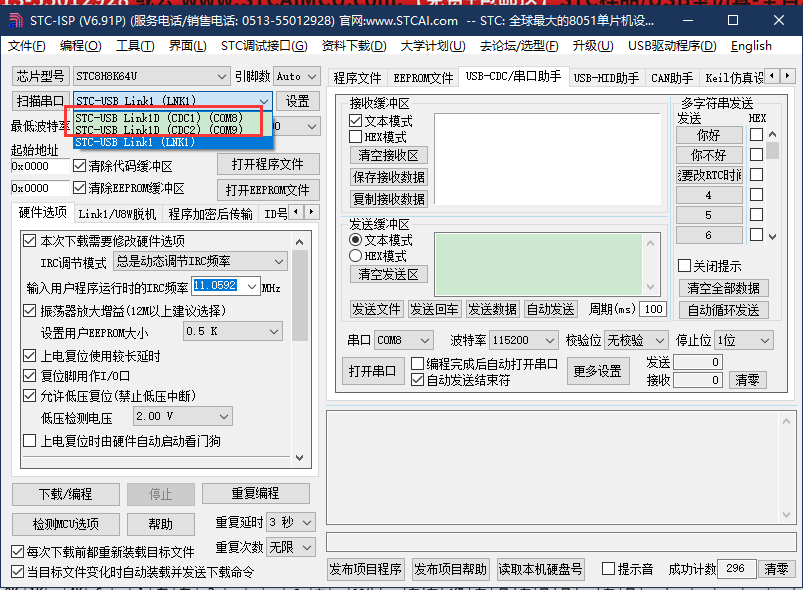The image size is (803, 590).
Task: Click up arrow of hardware options scrollbar
Action: coord(300,242)
